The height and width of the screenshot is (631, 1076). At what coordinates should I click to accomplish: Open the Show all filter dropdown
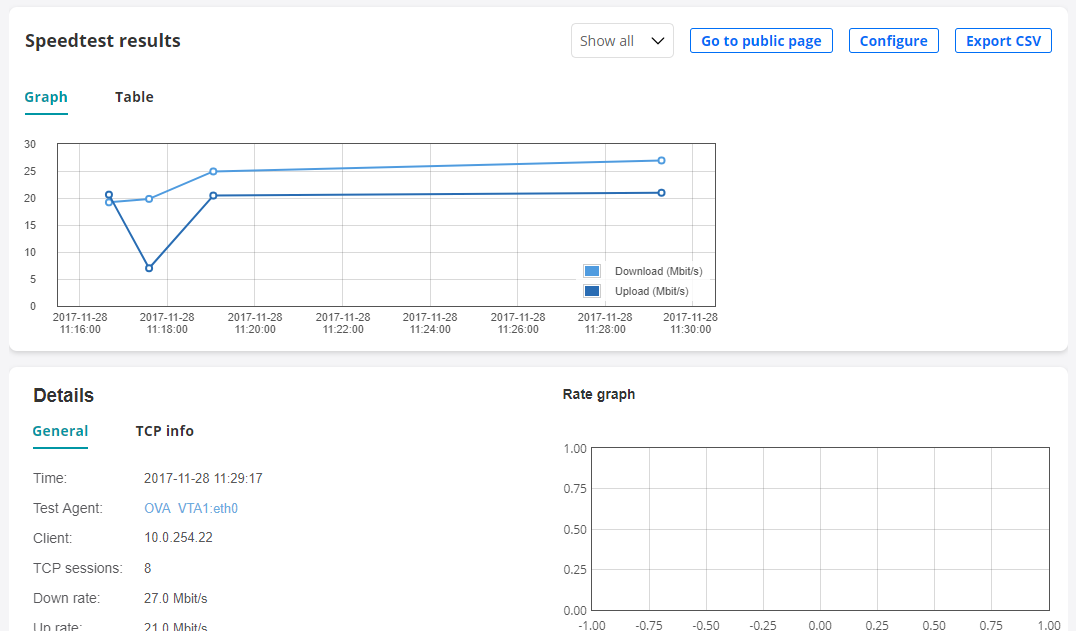click(x=621, y=41)
